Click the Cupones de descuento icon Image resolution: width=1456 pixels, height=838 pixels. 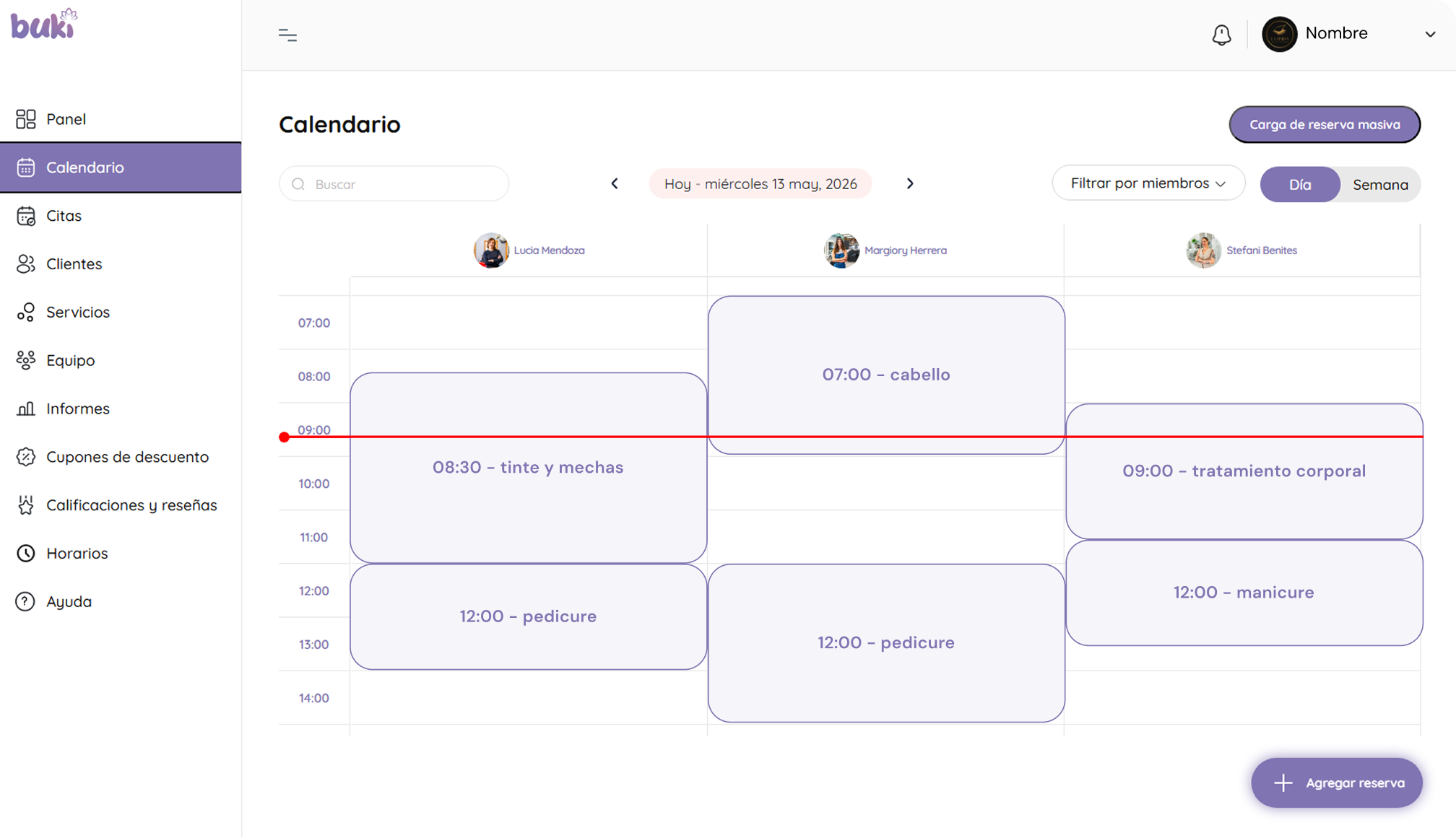pyautogui.click(x=26, y=457)
